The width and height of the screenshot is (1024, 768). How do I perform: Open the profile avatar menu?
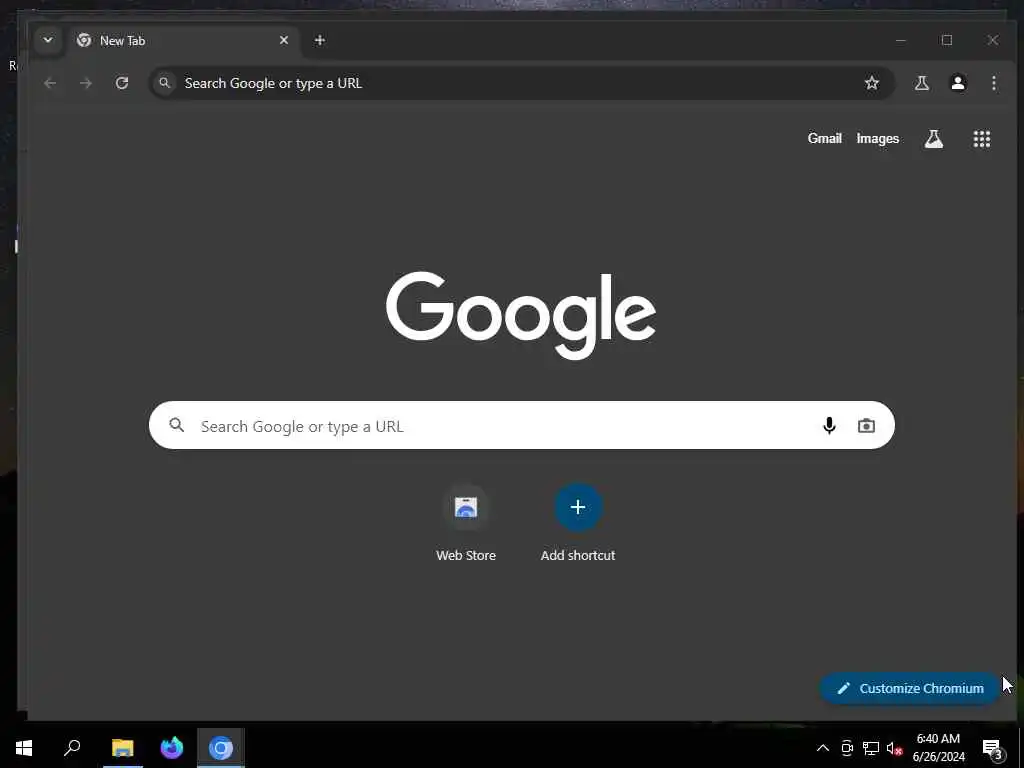[958, 83]
